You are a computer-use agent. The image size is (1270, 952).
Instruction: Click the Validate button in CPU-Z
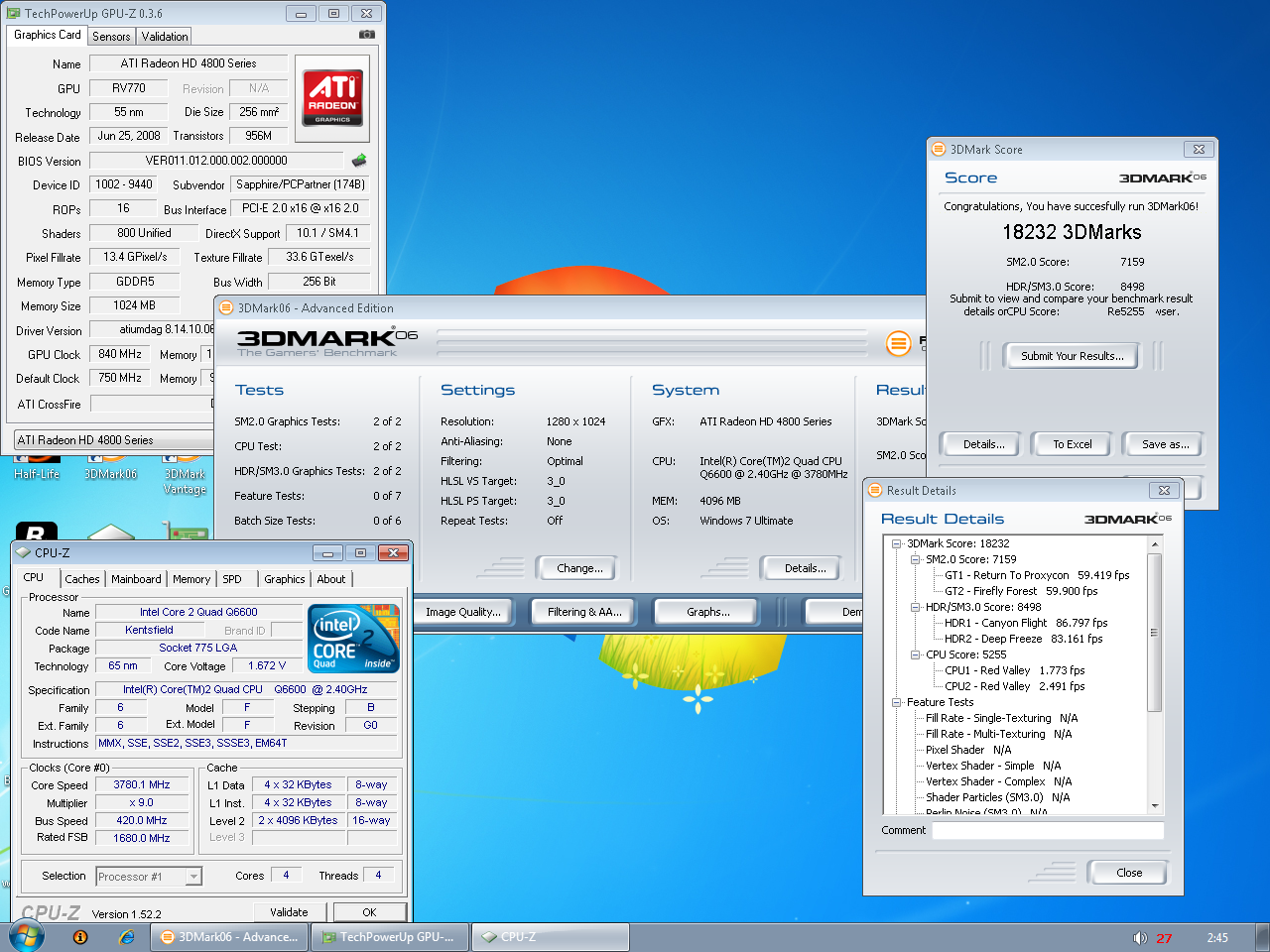pyautogui.click(x=289, y=912)
